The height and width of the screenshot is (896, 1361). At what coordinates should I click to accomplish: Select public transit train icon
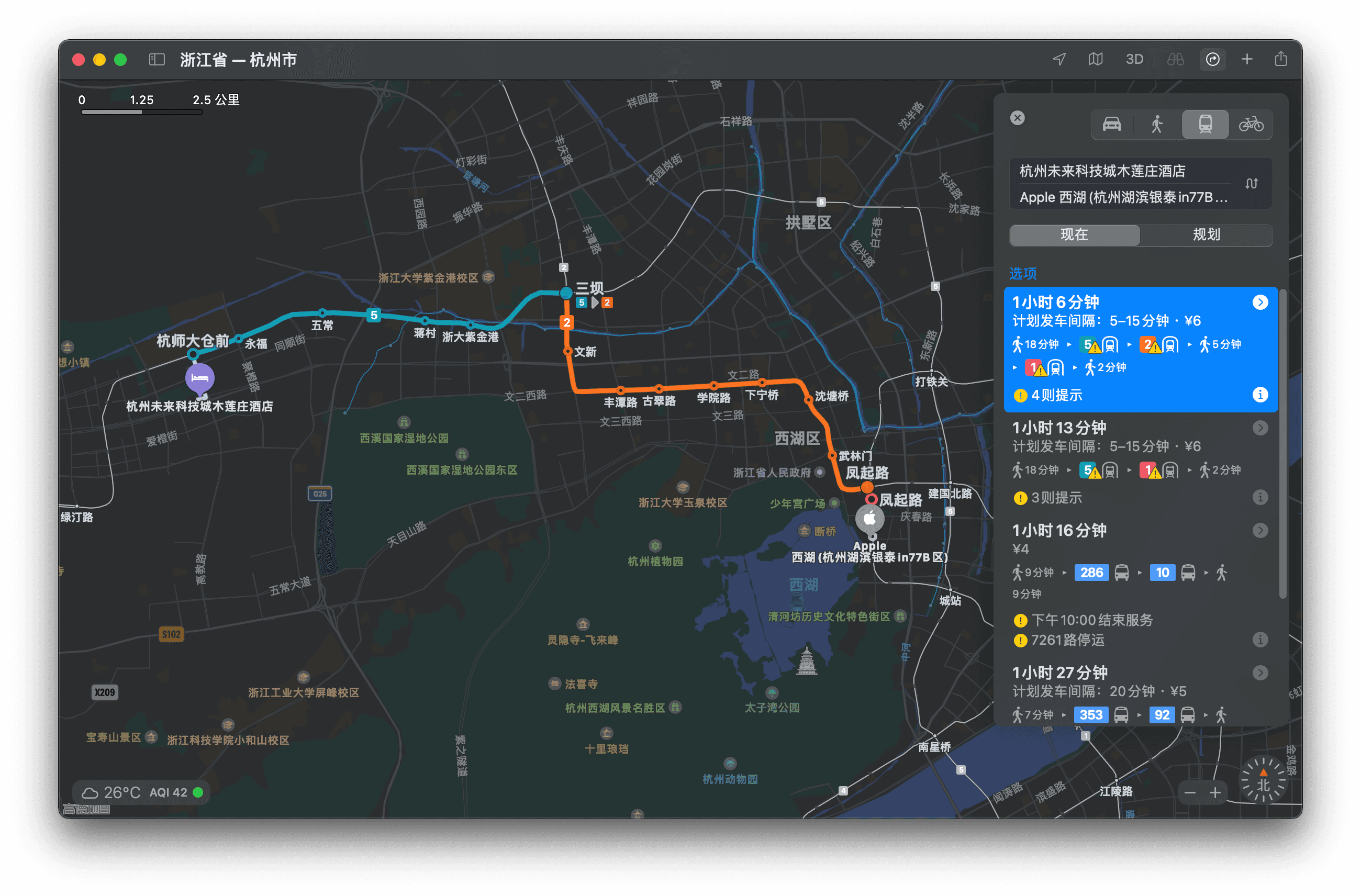[x=1205, y=124]
